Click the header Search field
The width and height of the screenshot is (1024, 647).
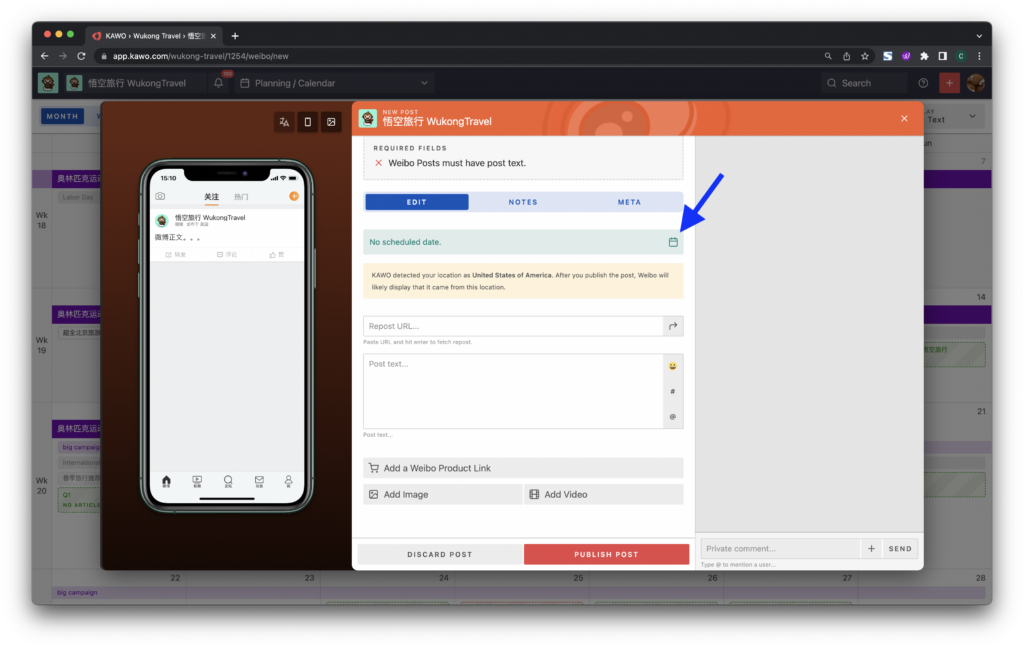(863, 83)
